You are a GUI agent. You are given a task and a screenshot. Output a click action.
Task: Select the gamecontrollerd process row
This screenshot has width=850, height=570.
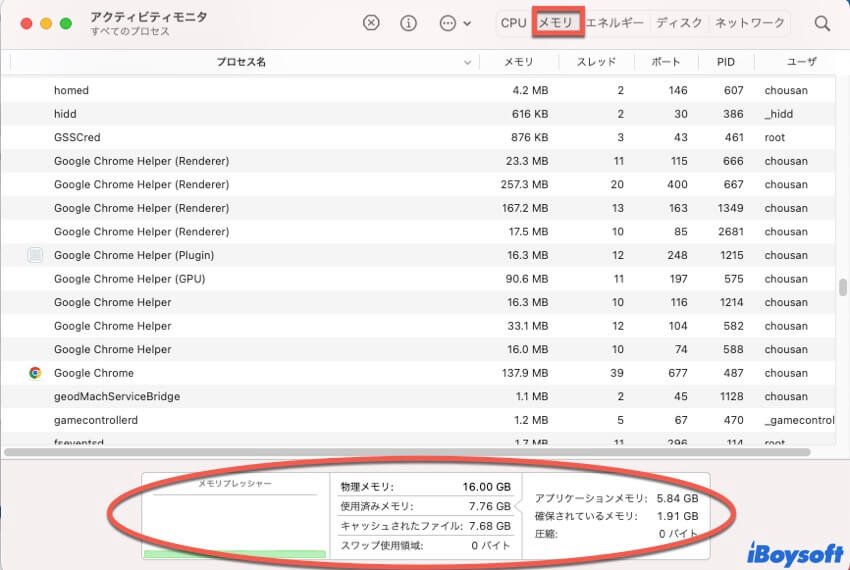(418, 420)
